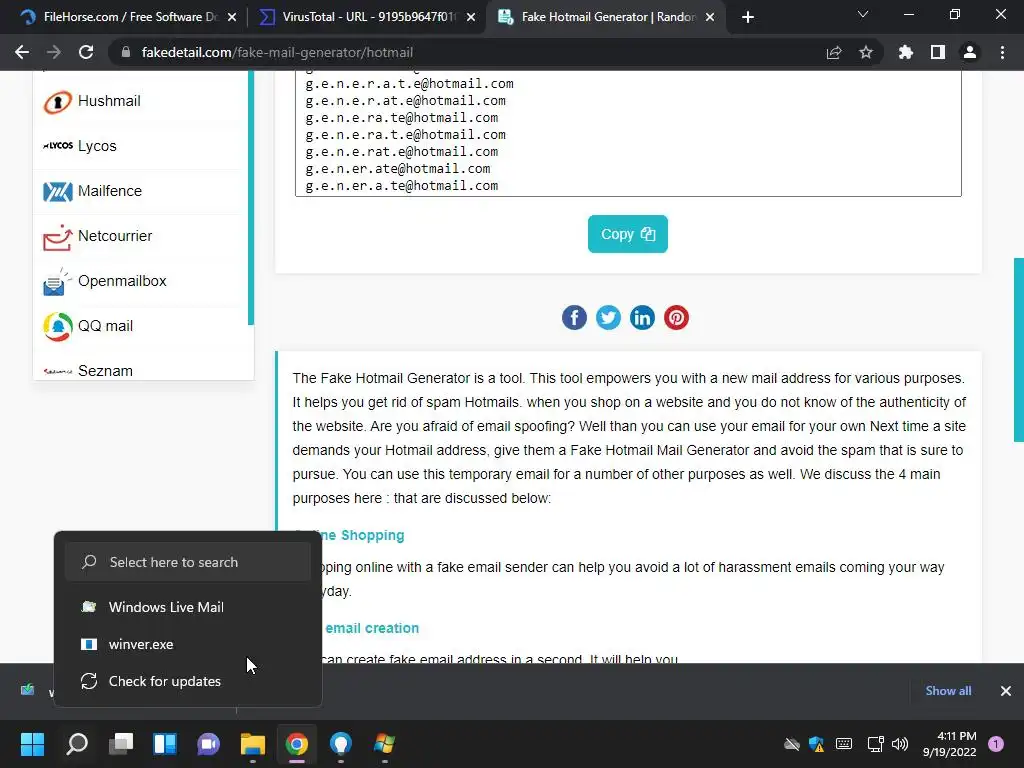
Task: Launch winver.exe from menu
Action: pyautogui.click(x=188, y=645)
